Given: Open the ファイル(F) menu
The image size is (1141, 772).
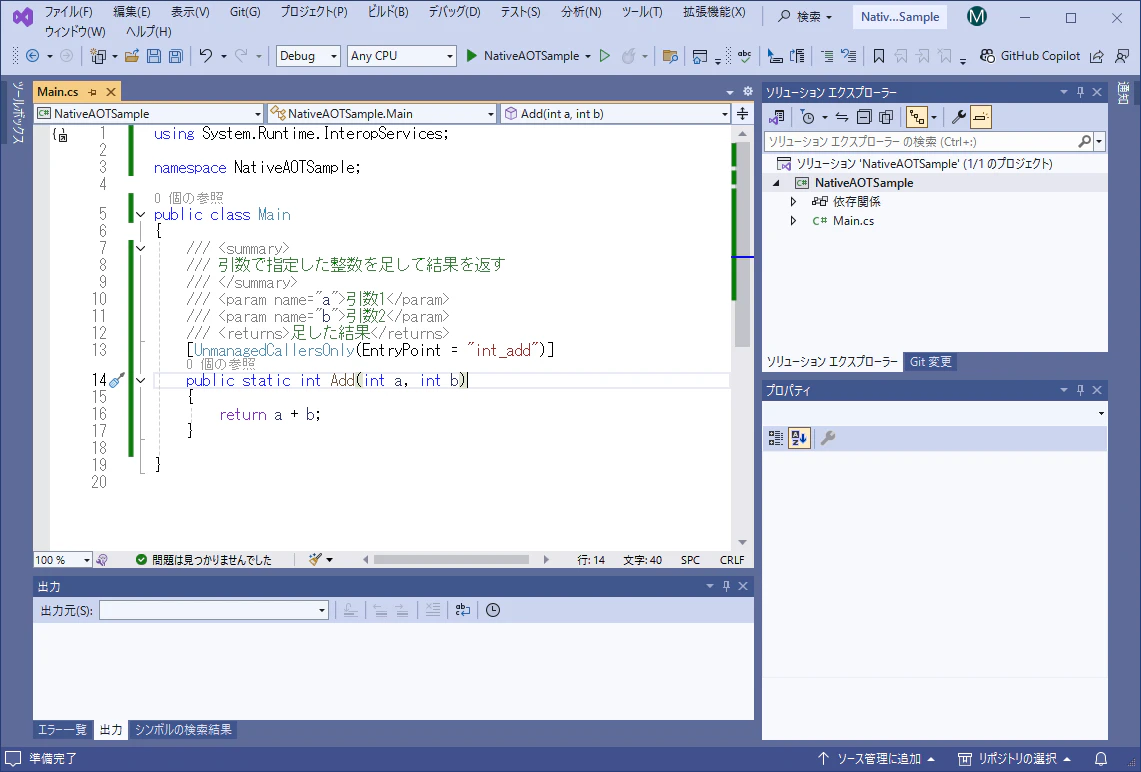Looking at the screenshot, I should pyautogui.click(x=68, y=12).
